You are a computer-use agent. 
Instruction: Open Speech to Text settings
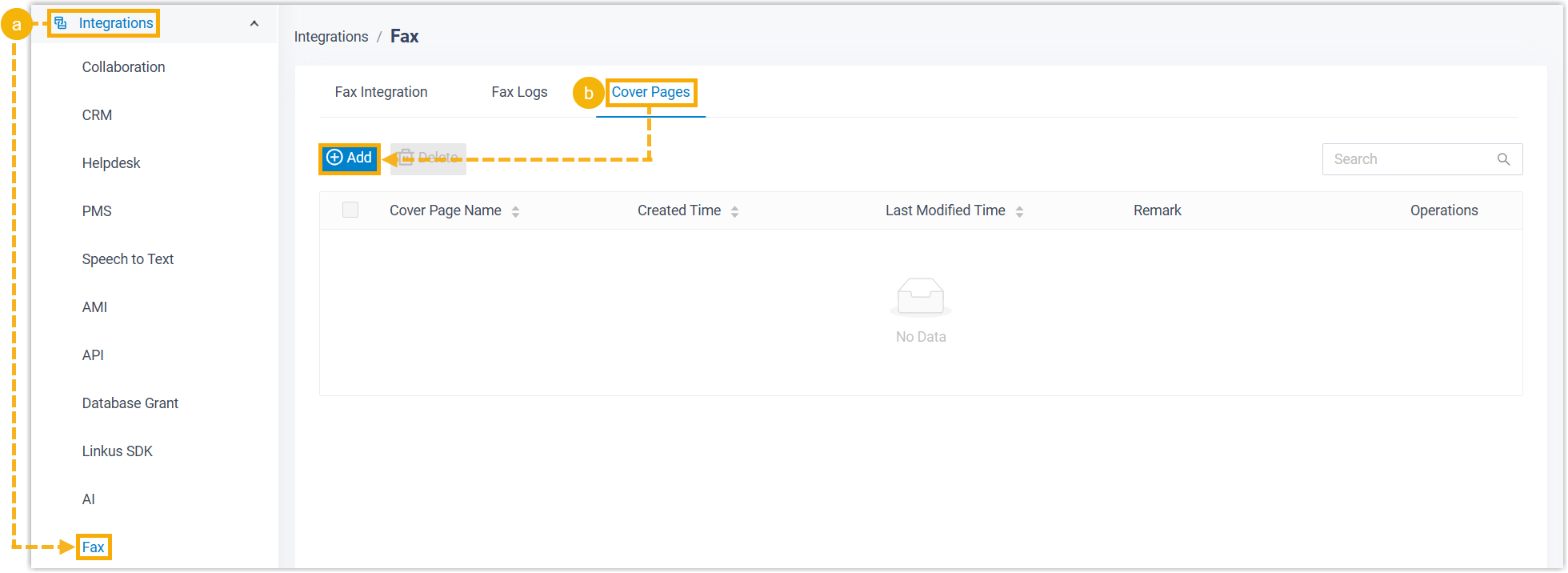pyautogui.click(x=128, y=259)
